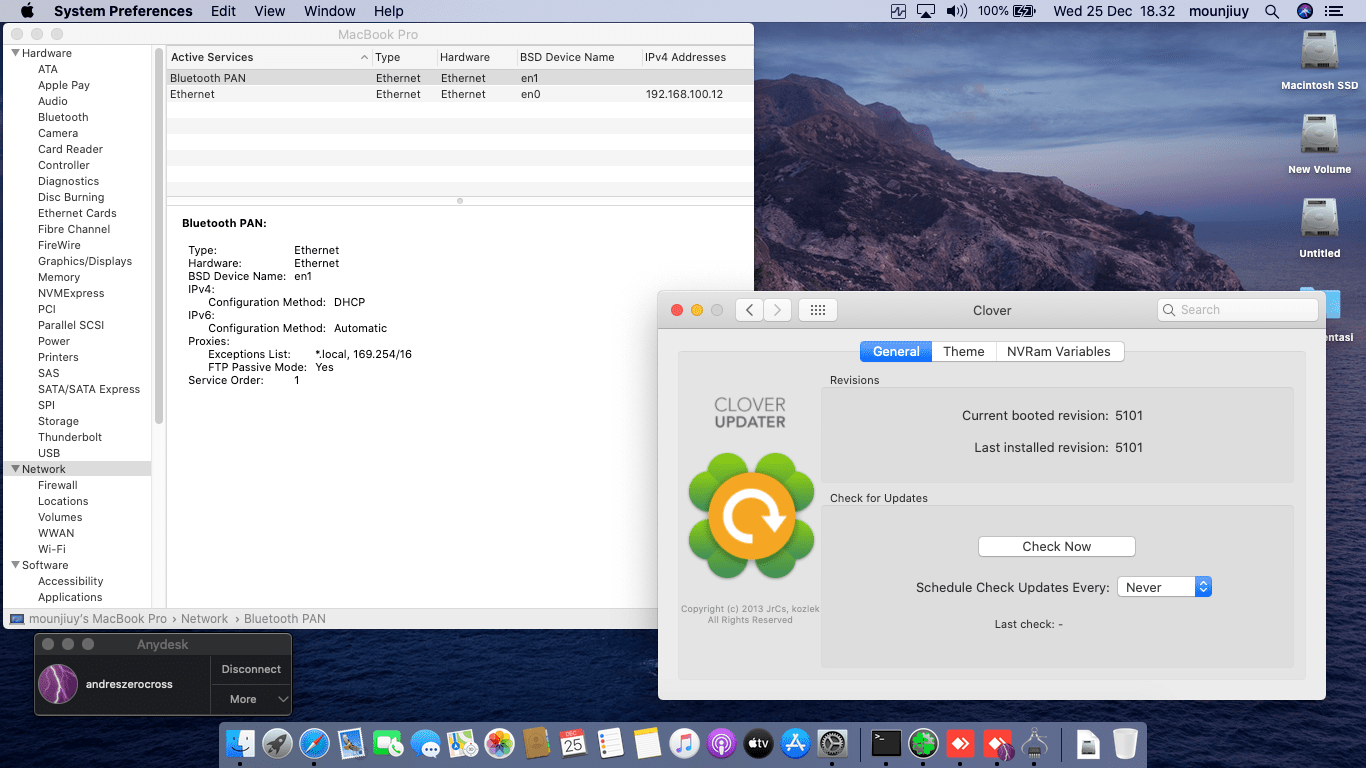Screen dimensions: 1366x768
Task: Open Safari in the Dock
Action: pyautogui.click(x=314, y=743)
